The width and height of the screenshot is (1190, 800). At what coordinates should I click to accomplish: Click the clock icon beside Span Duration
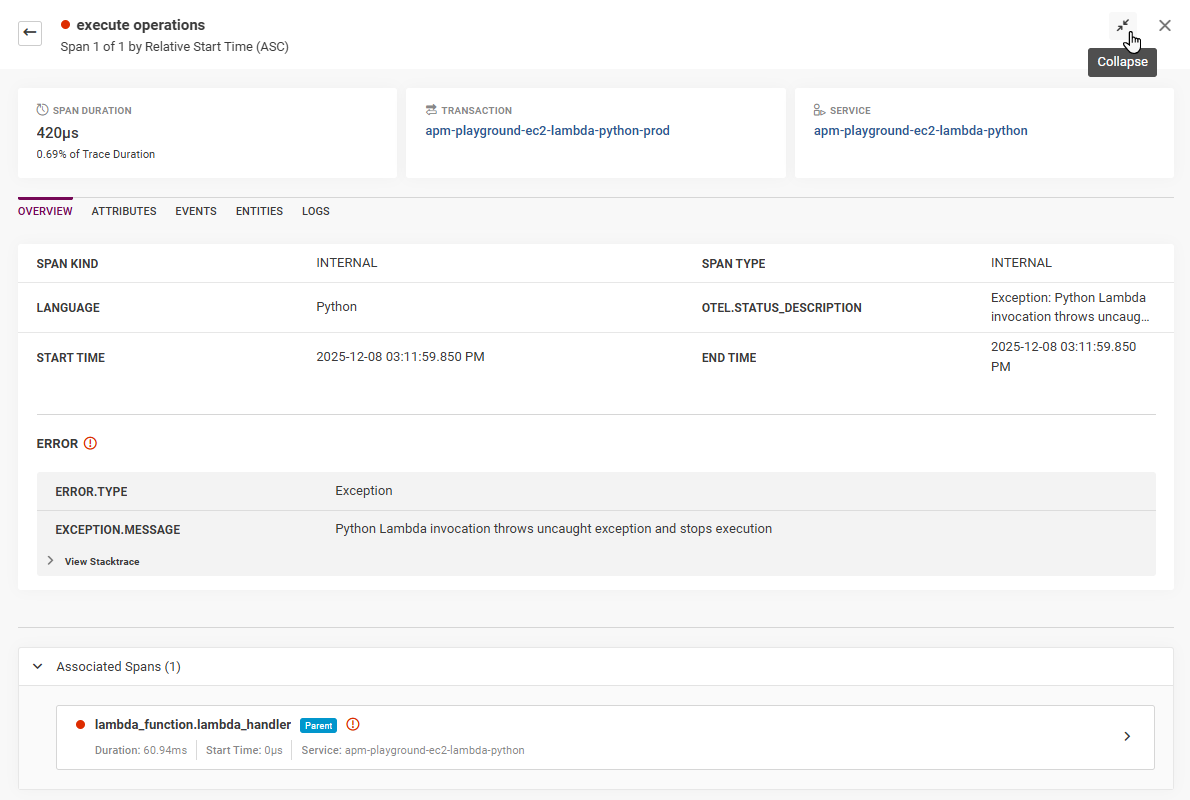(x=41, y=110)
